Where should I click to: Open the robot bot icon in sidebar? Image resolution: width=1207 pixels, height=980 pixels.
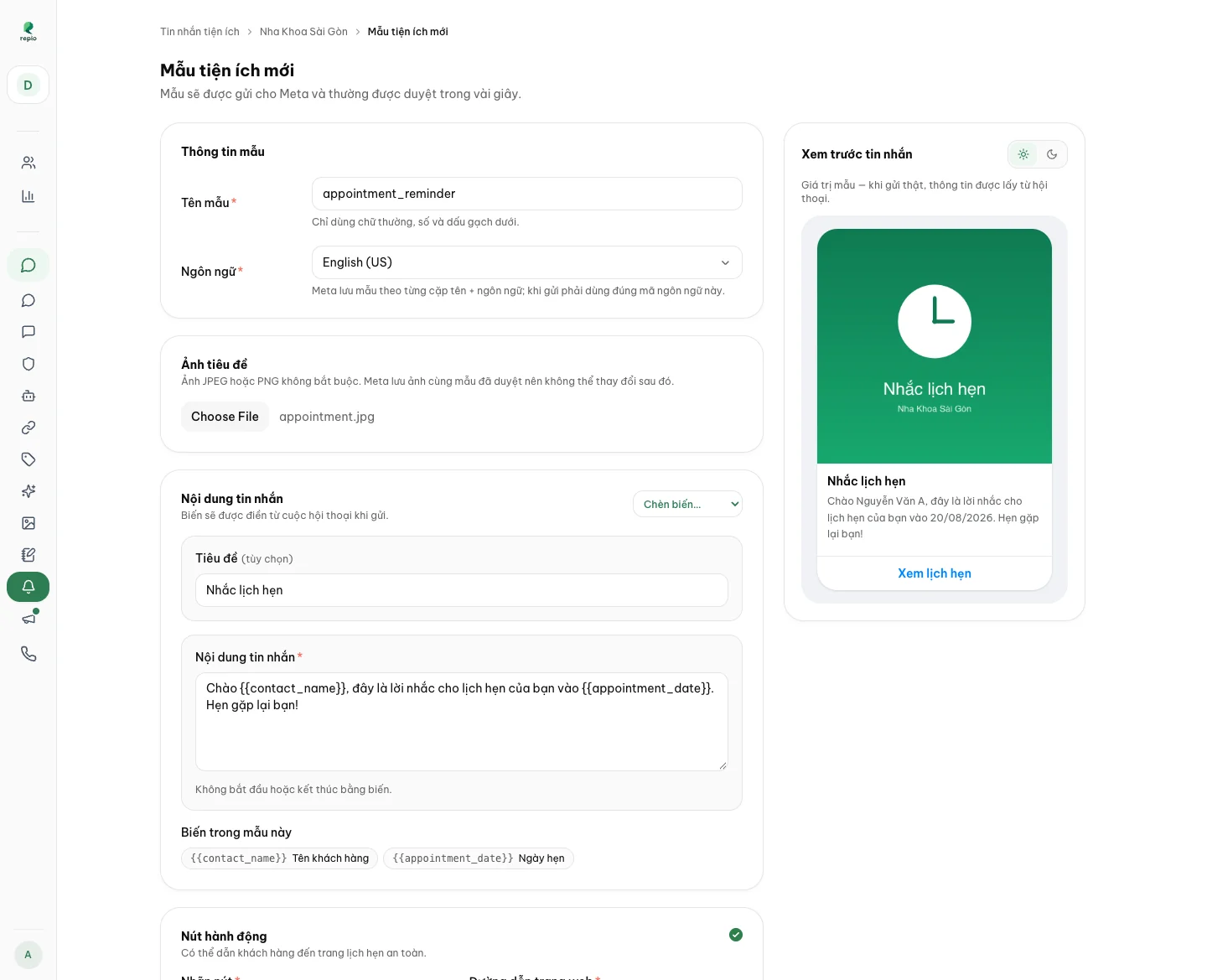(28, 396)
